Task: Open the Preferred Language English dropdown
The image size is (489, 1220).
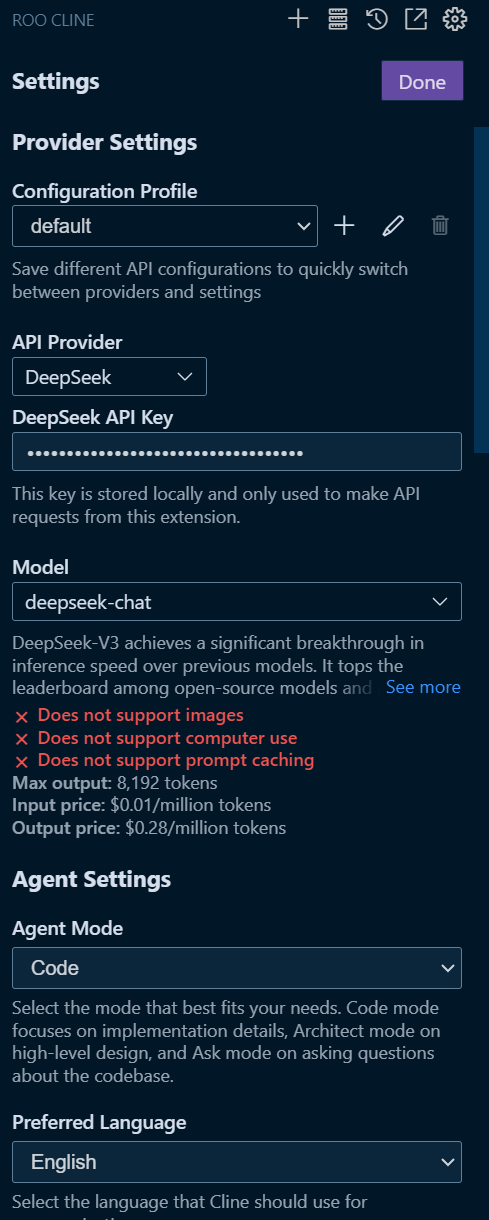Action: point(237,1162)
